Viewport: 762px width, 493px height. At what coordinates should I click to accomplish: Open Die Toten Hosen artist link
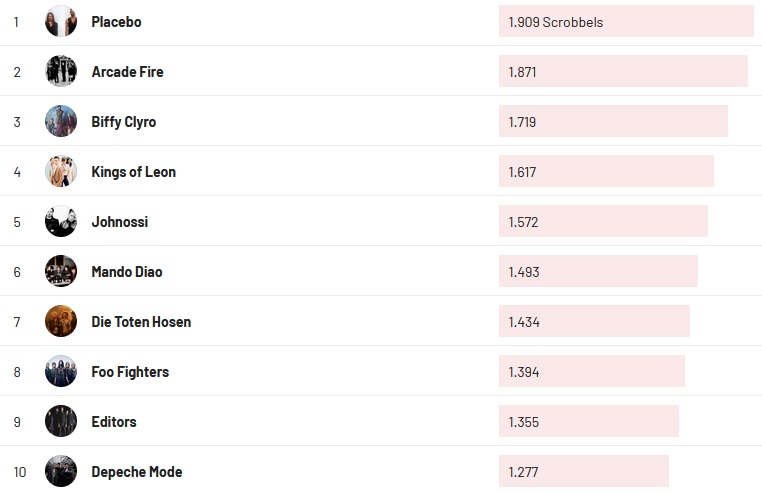141,322
